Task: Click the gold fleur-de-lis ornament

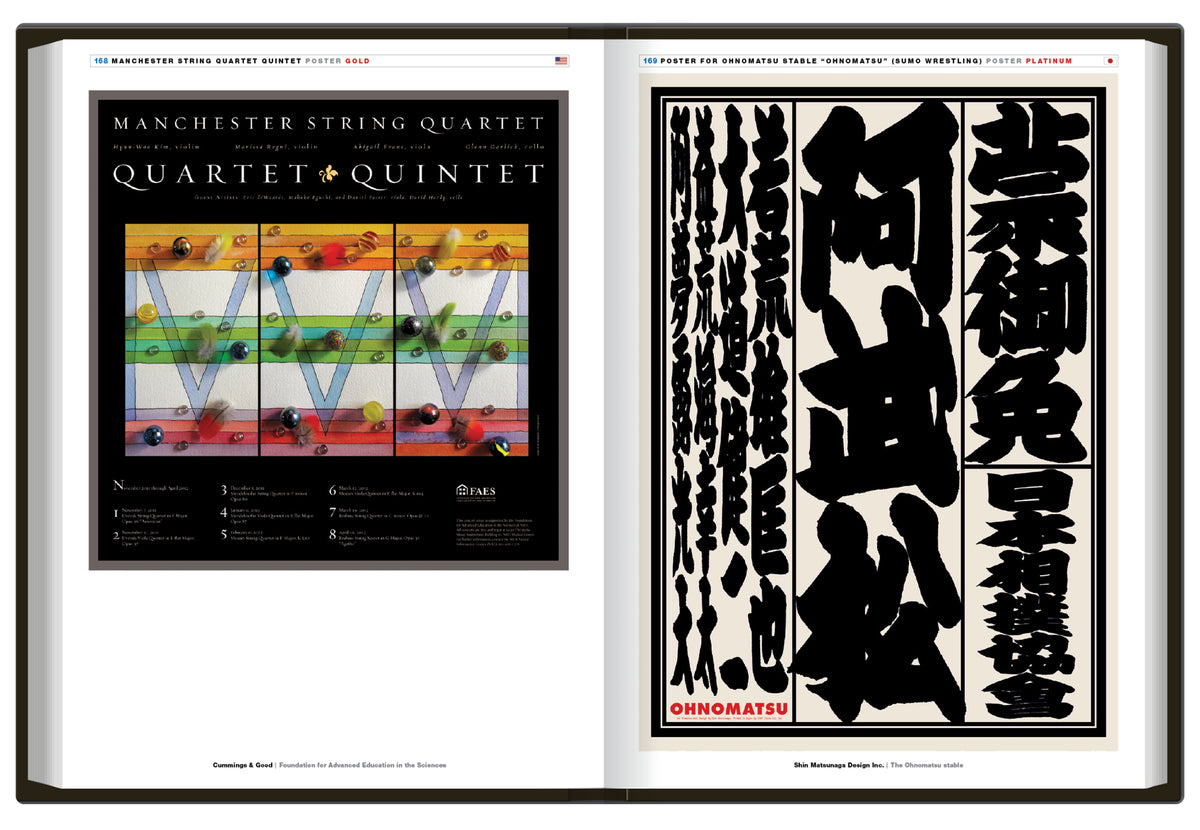Action: pos(328,175)
